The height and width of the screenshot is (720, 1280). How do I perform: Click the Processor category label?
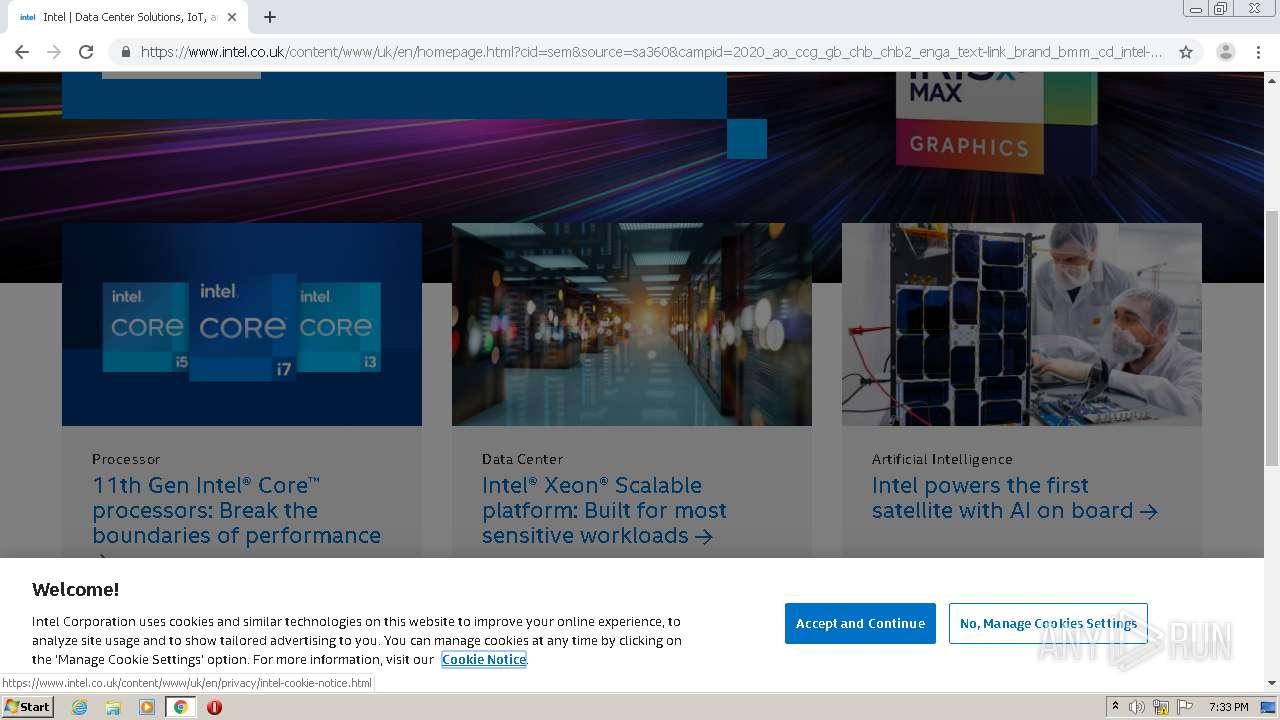[x=126, y=459]
